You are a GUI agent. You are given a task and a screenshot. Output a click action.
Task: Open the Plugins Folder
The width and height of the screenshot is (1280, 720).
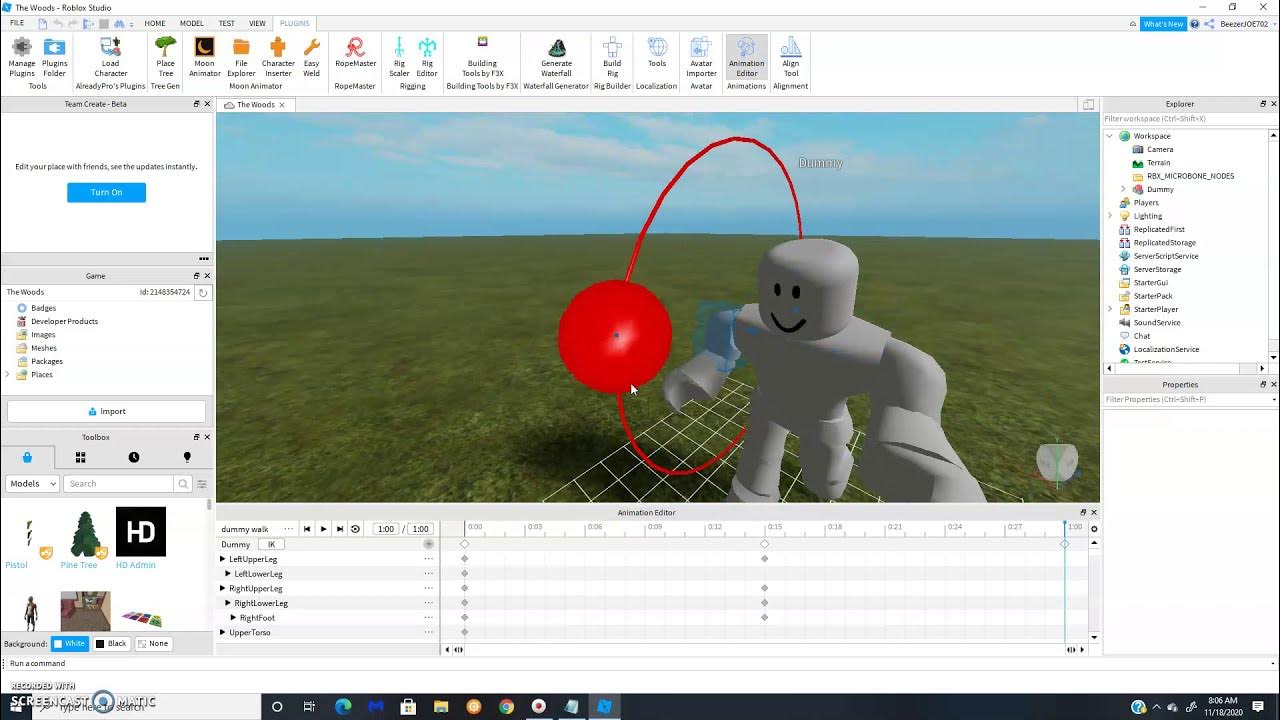point(55,57)
